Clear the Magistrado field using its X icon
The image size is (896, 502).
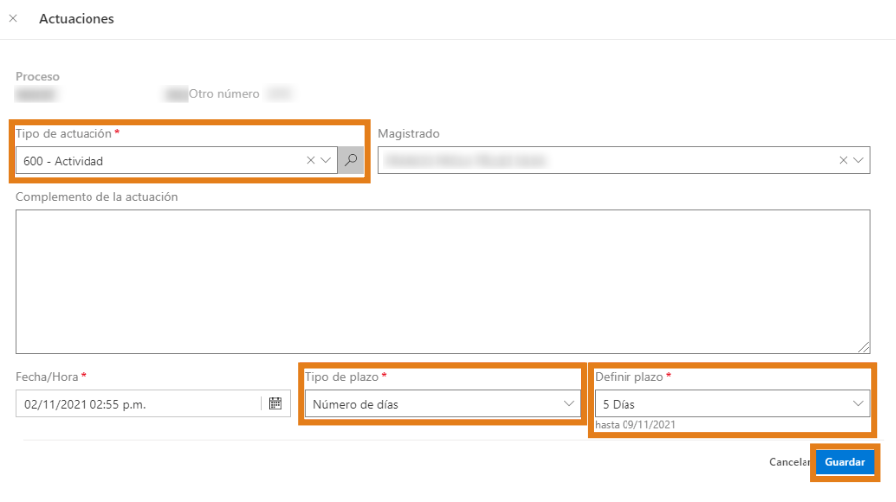coord(843,160)
